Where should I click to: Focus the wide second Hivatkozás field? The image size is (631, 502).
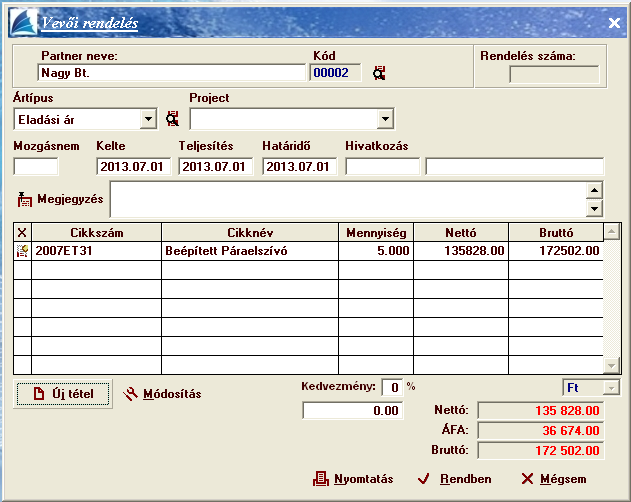(515, 166)
